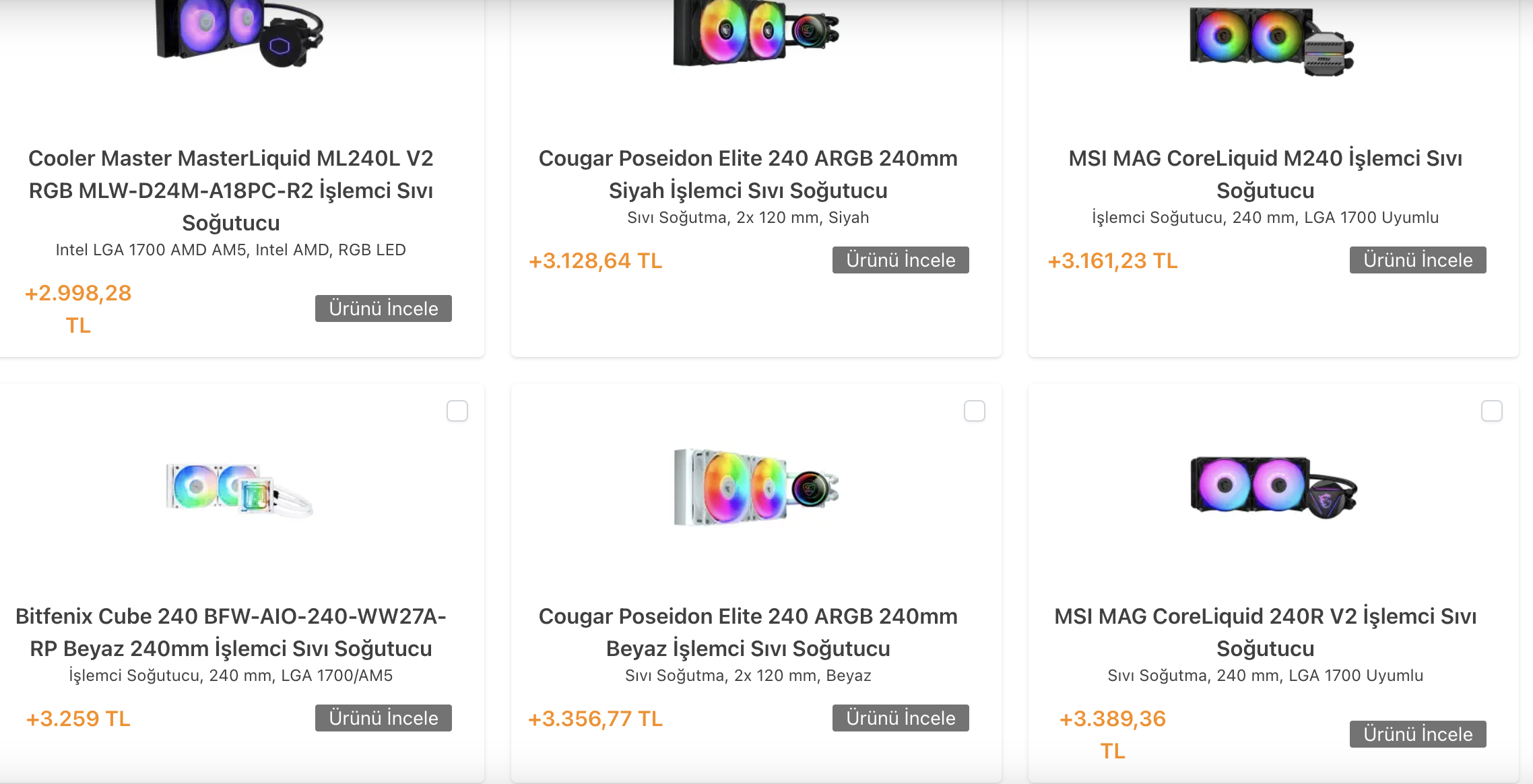
Task: Open MSI MAG CoreLiquid M240 title link
Action: [1265, 174]
